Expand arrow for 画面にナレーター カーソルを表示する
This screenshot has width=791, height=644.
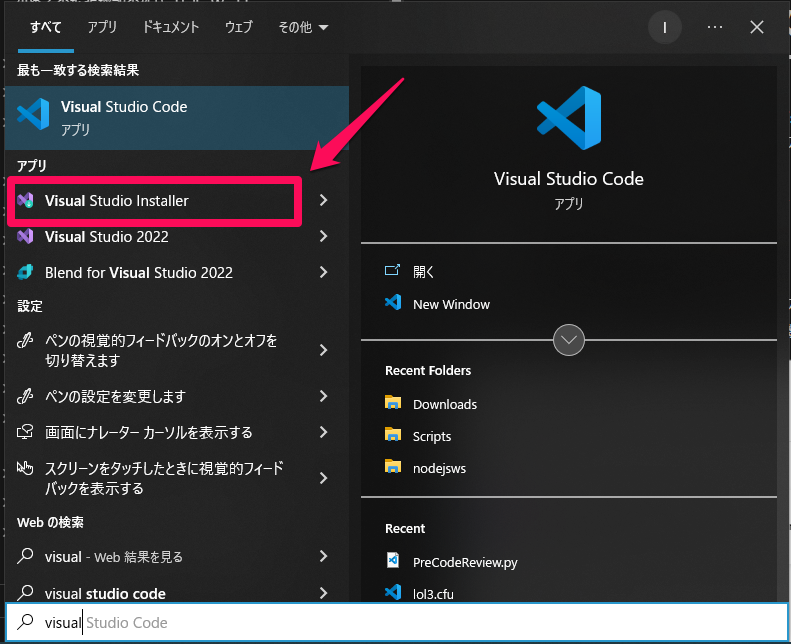324,432
